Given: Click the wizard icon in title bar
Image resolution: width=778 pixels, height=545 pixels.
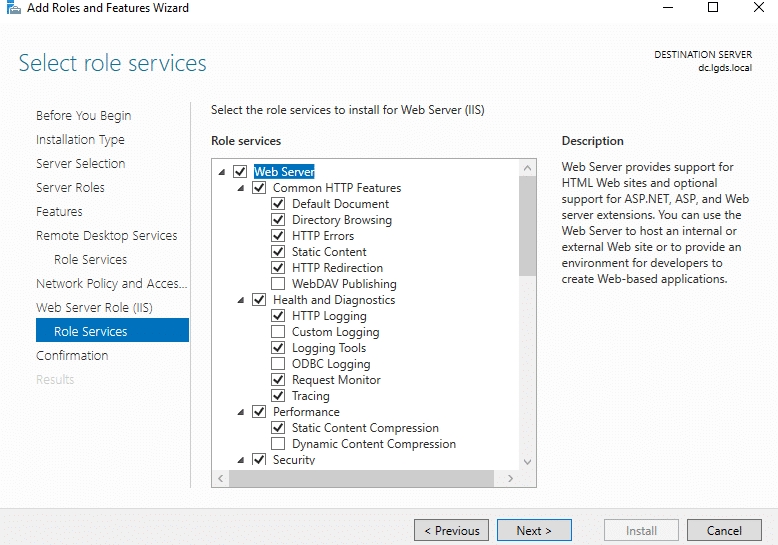Looking at the screenshot, I should pos(12,8).
